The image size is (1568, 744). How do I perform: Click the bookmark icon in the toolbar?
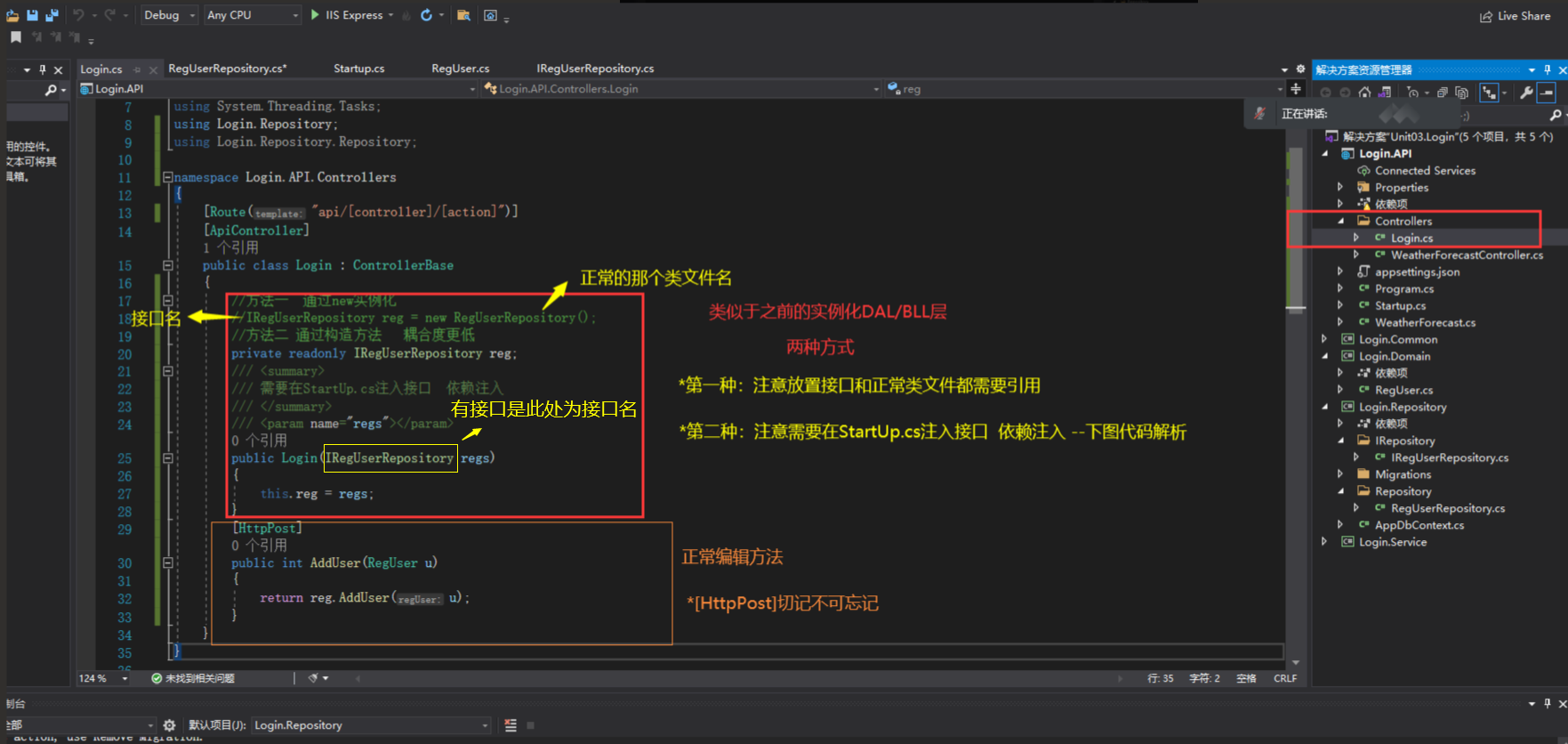pos(16,37)
